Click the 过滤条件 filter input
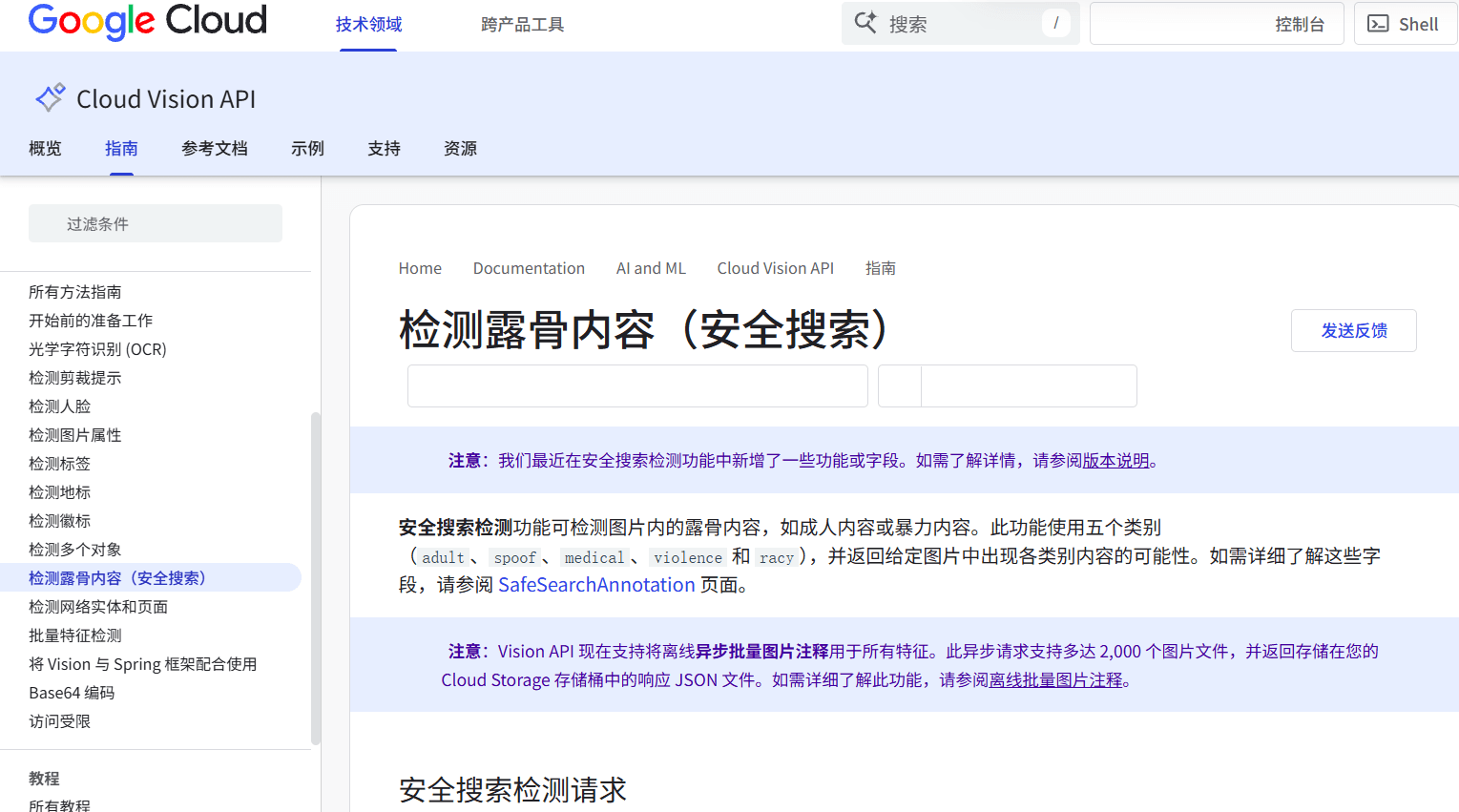The width and height of the screenshot is (1459, 812). (x=156, y=223)
